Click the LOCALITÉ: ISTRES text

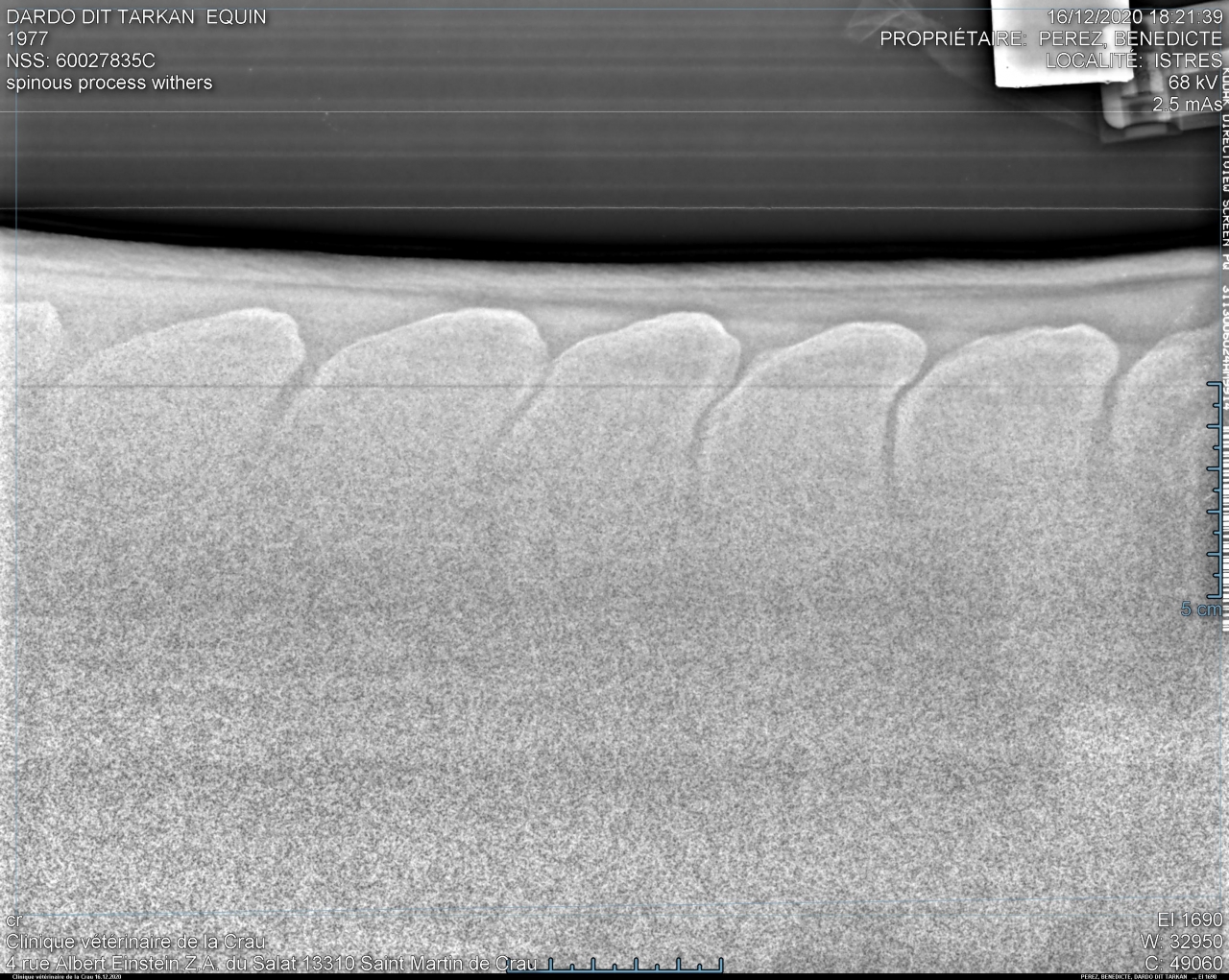tap(1133, 60)
